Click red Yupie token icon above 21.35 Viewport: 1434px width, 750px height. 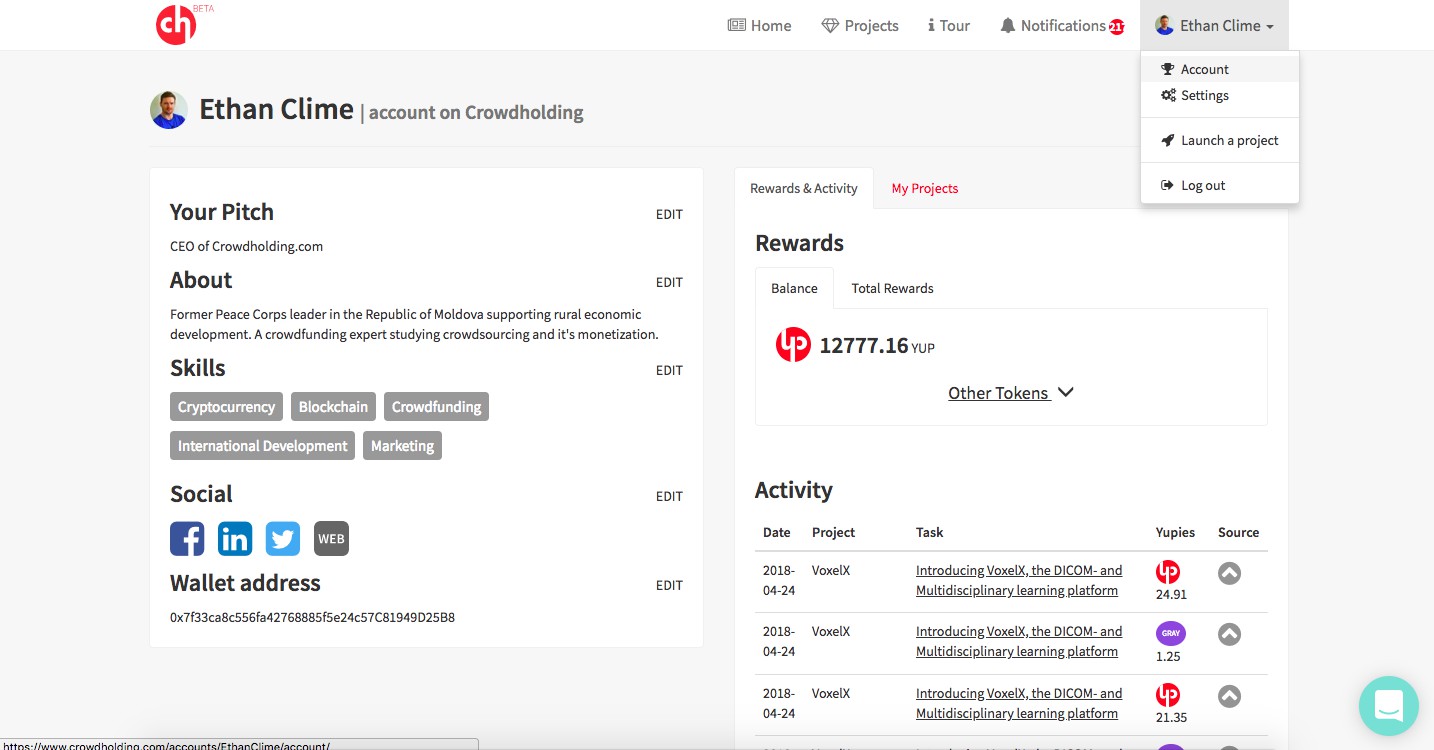click(1168, 695)
